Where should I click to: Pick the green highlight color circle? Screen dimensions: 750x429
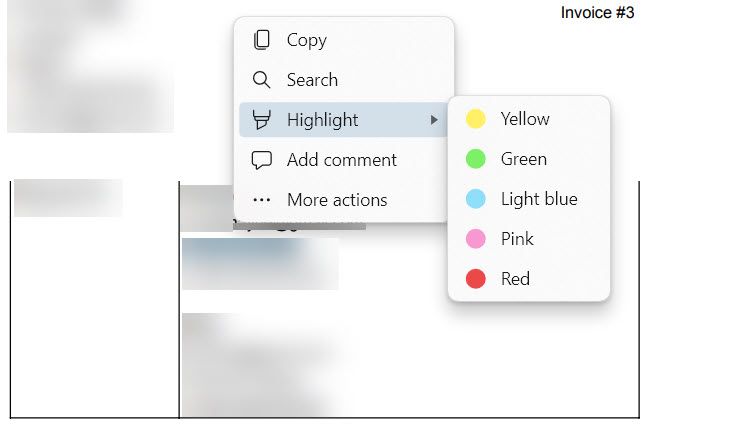(x=476, y=159)
